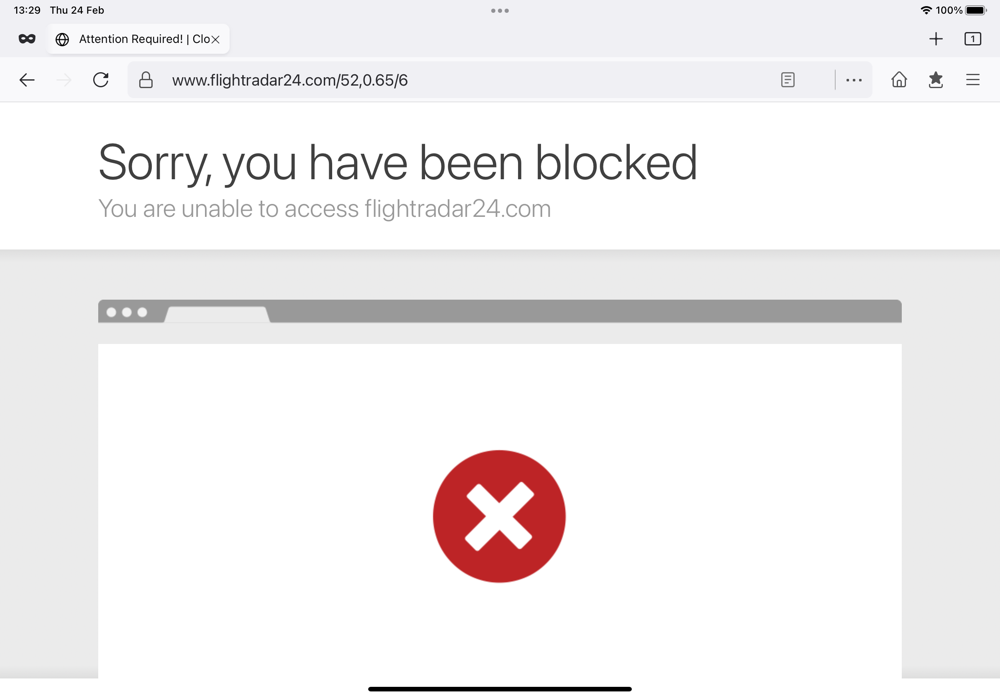Close the Attention Required tab
Image resolution: width=1000 pixels, height=698 pixels.
[x=216, y=40]
